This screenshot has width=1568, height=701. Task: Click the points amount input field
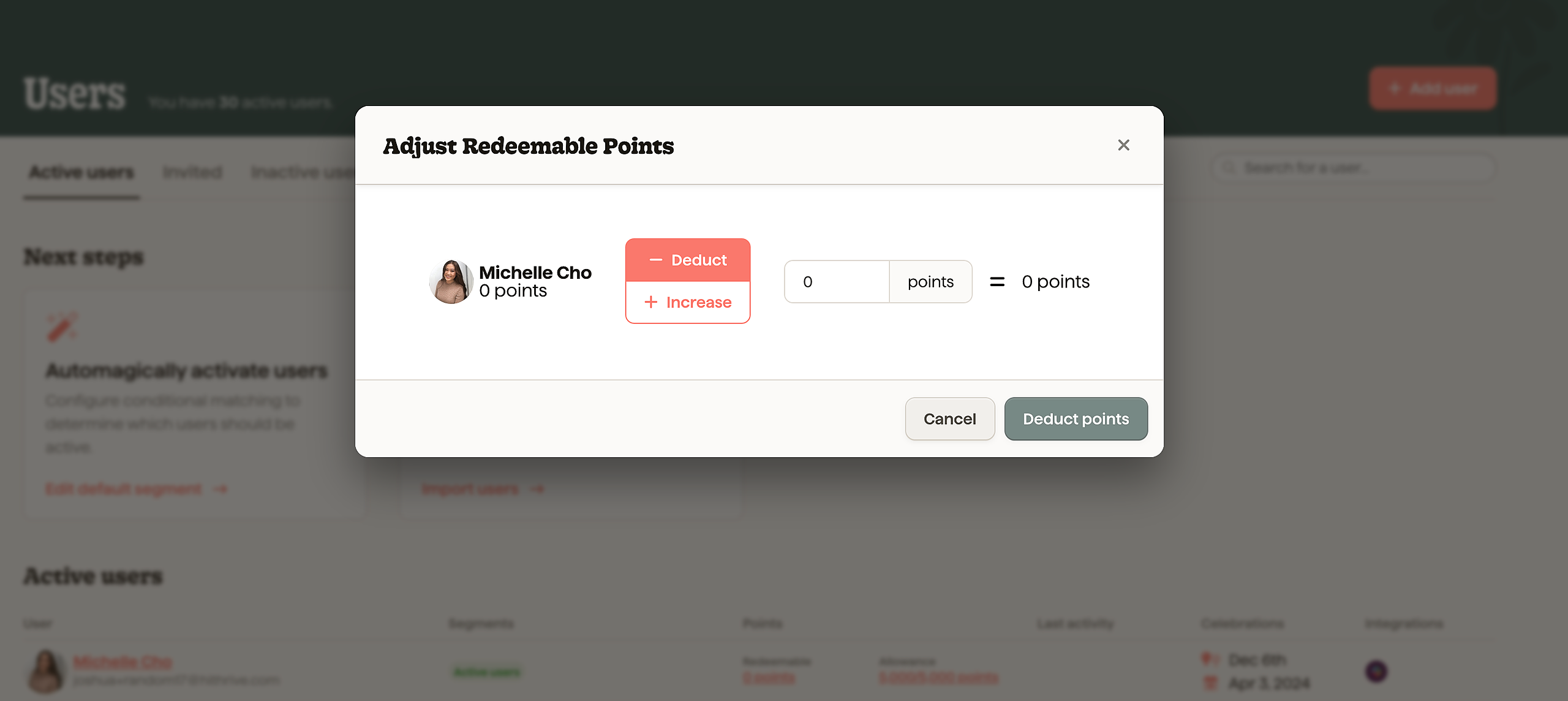click(x=837, y=282)
